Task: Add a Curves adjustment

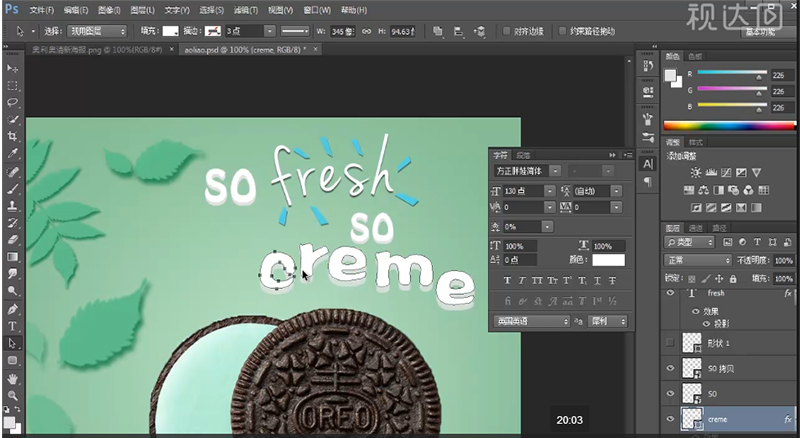Action: coord(726,173)
